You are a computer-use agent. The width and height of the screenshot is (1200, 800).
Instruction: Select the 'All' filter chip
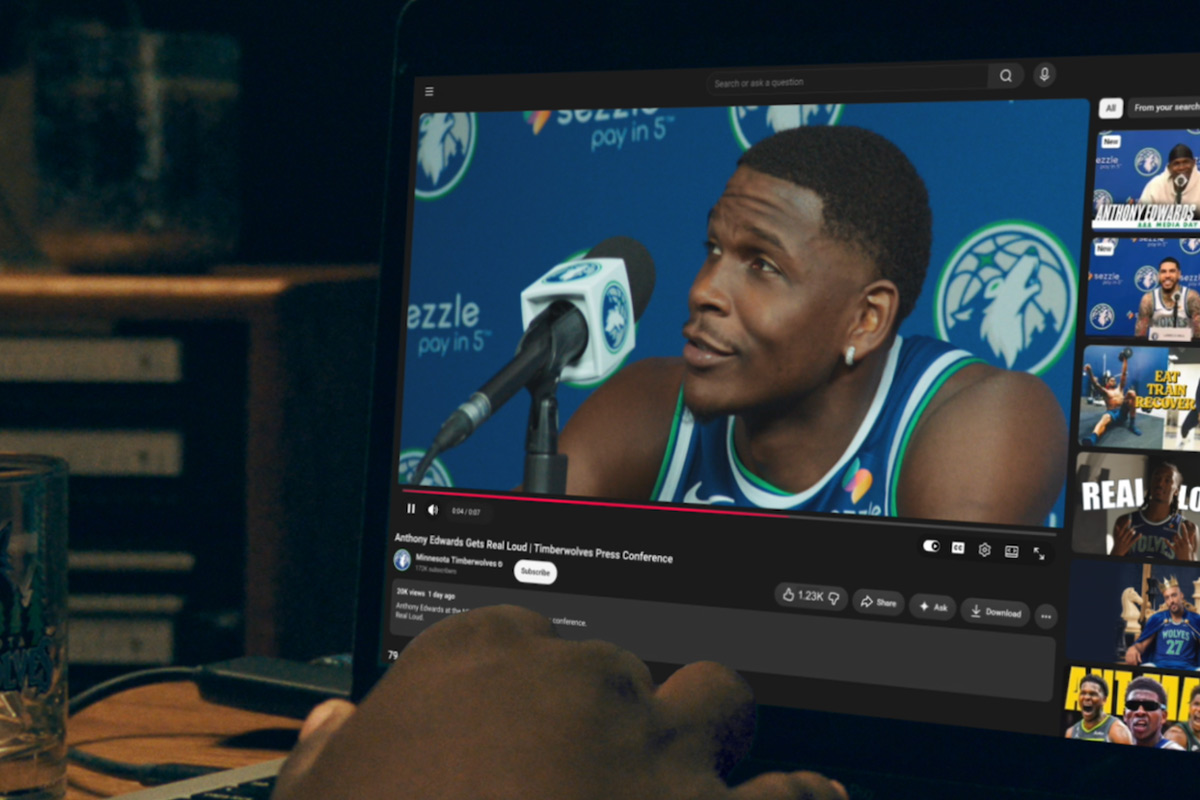1111,108
